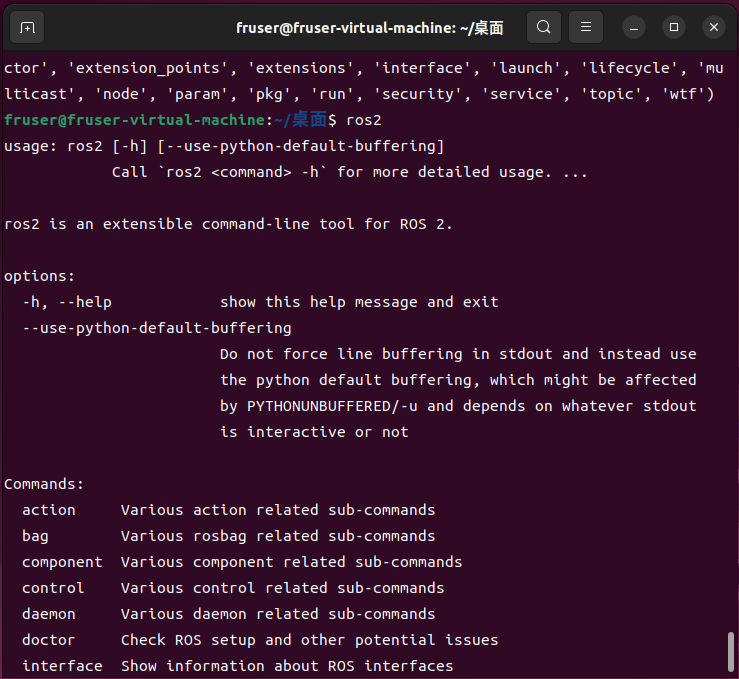Click the 'by PYTHONUNBUFFERED/-u' line
The width and height of the screenshot is (739, 679).
click(x=458, y=406)
